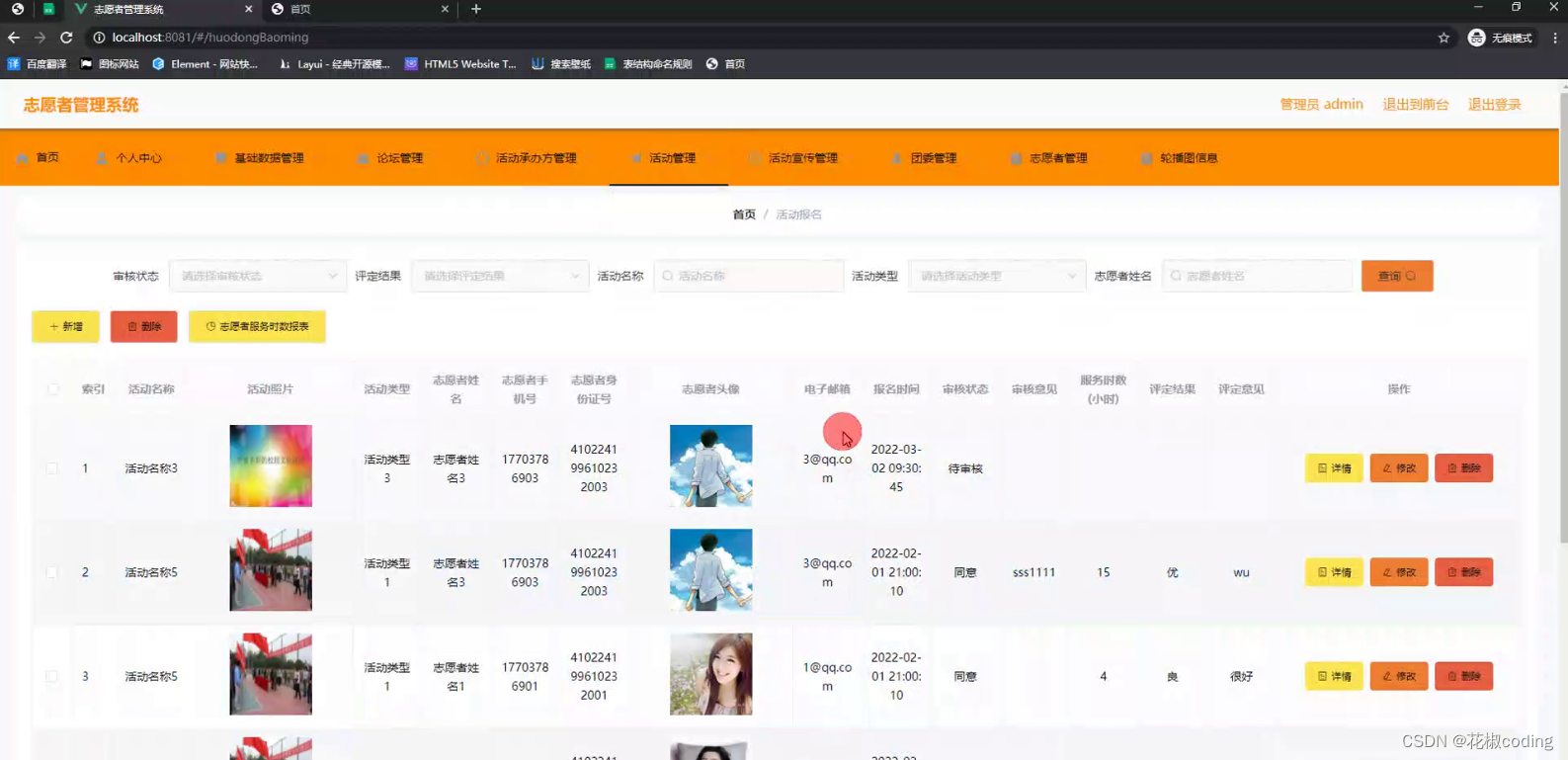Go back with browser back arrow

[14, 38]
